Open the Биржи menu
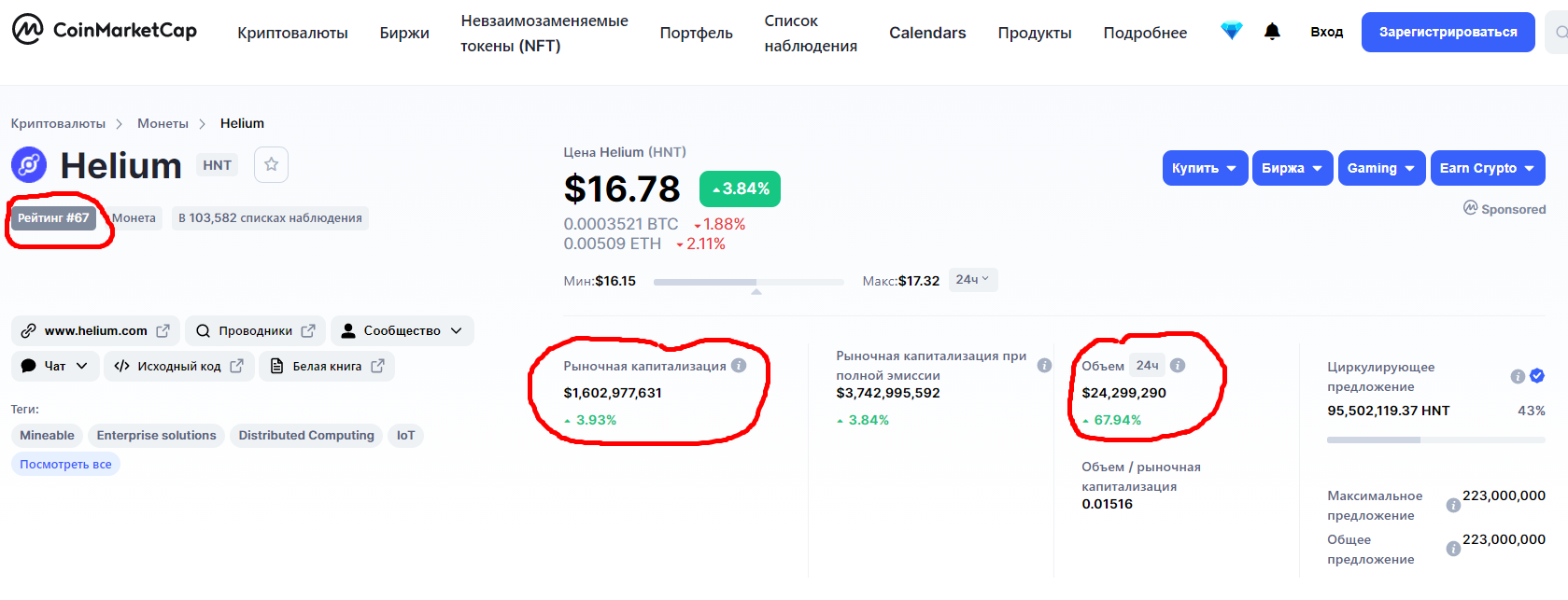Screen dimensions: 1568x600 pyautogui.click(x=404, y=33)
